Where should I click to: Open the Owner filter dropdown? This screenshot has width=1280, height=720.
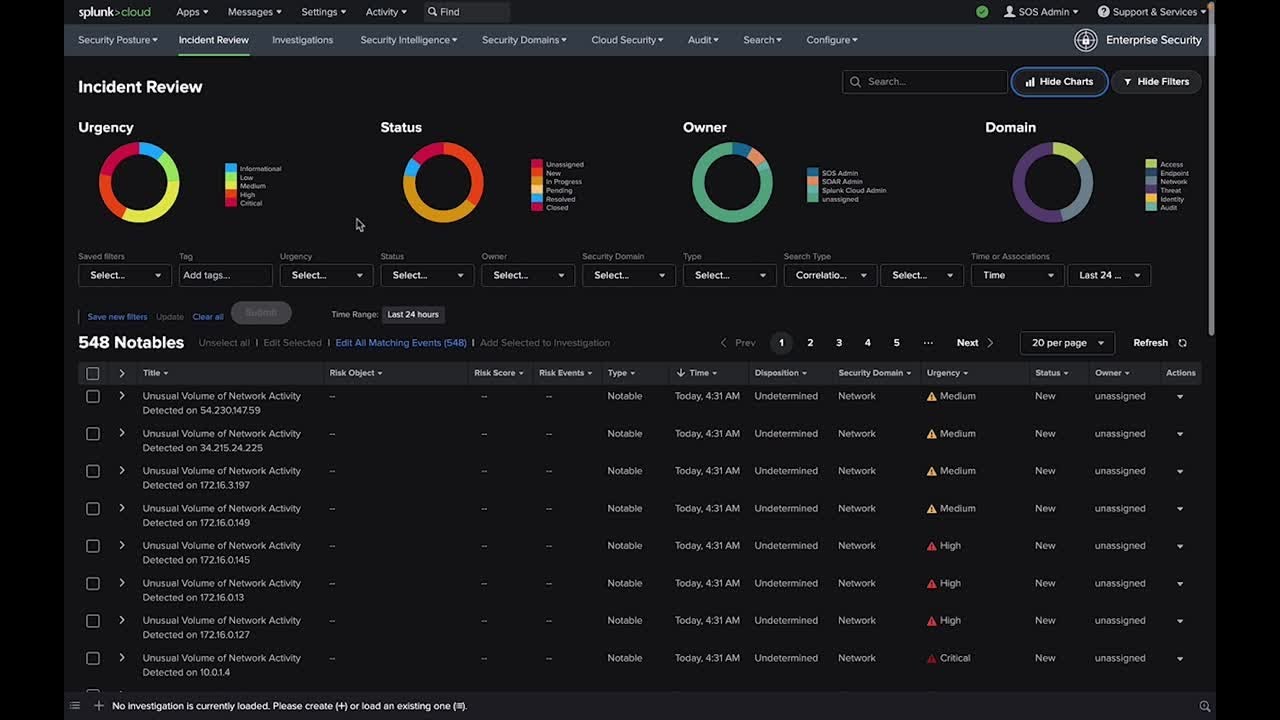[x=528, y=275]
